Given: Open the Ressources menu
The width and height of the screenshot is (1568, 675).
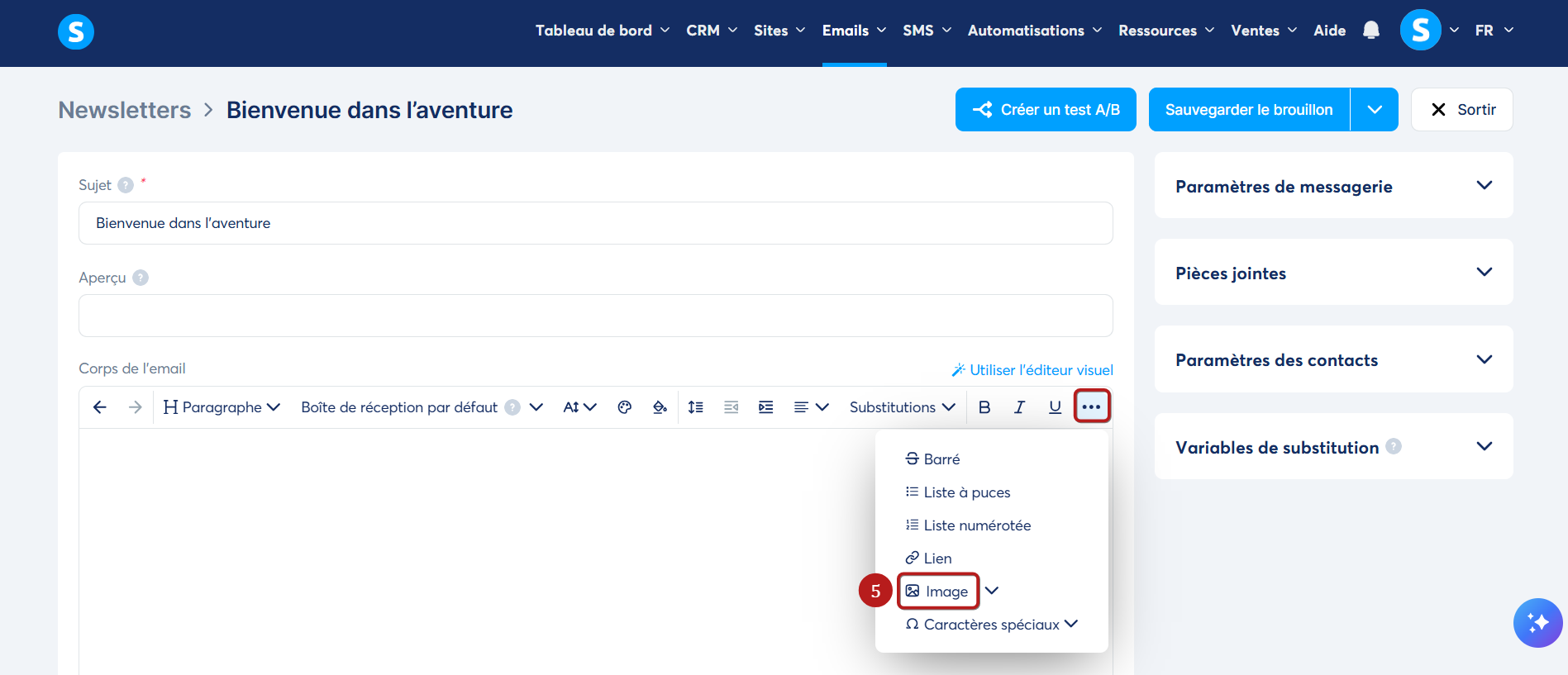Looking at the screenshot, I should coord(1166,31).
